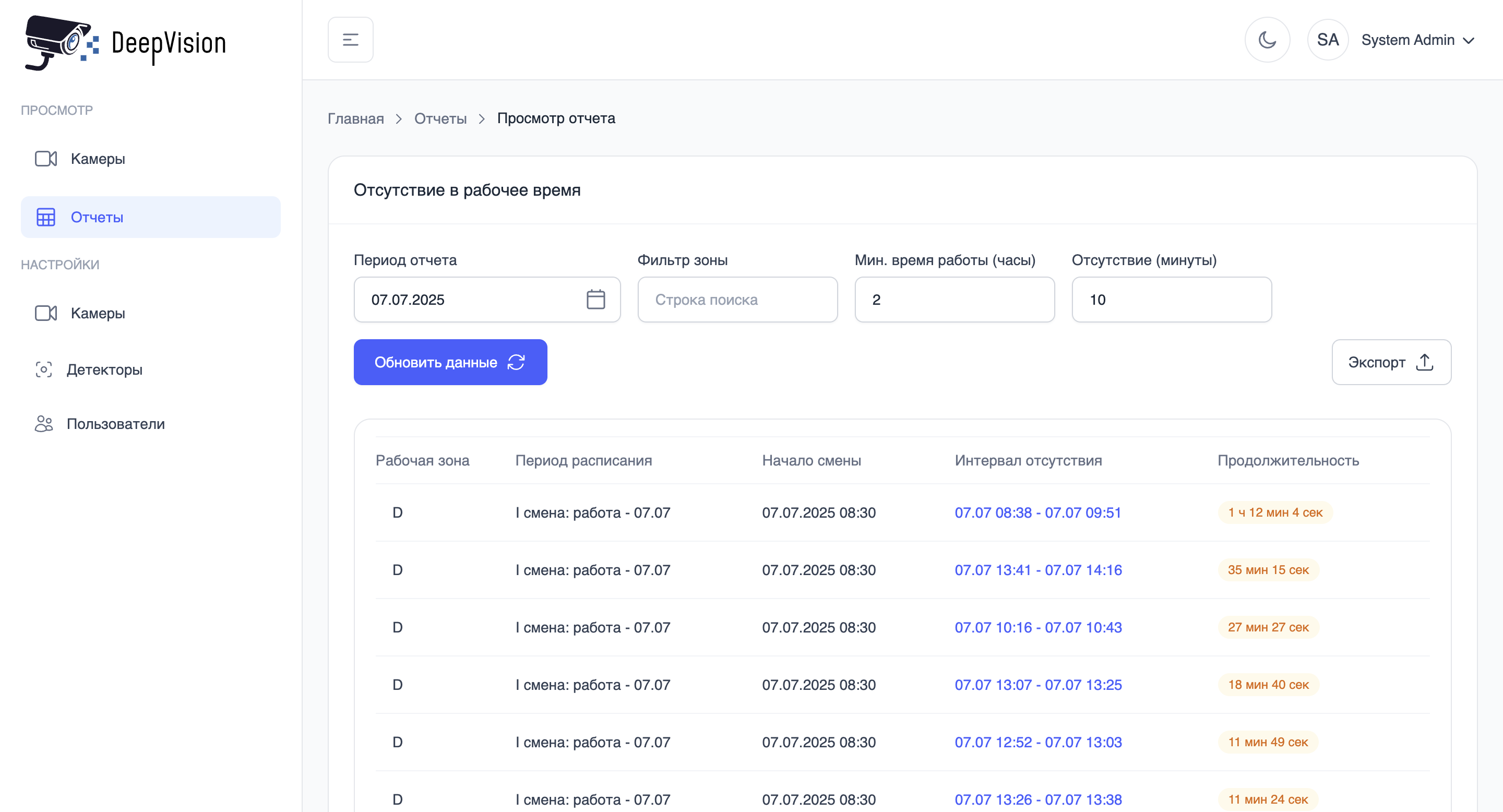The image size is (1503, 812).
Task: Click the SA user avatar
Action: tap(1327, 40)
